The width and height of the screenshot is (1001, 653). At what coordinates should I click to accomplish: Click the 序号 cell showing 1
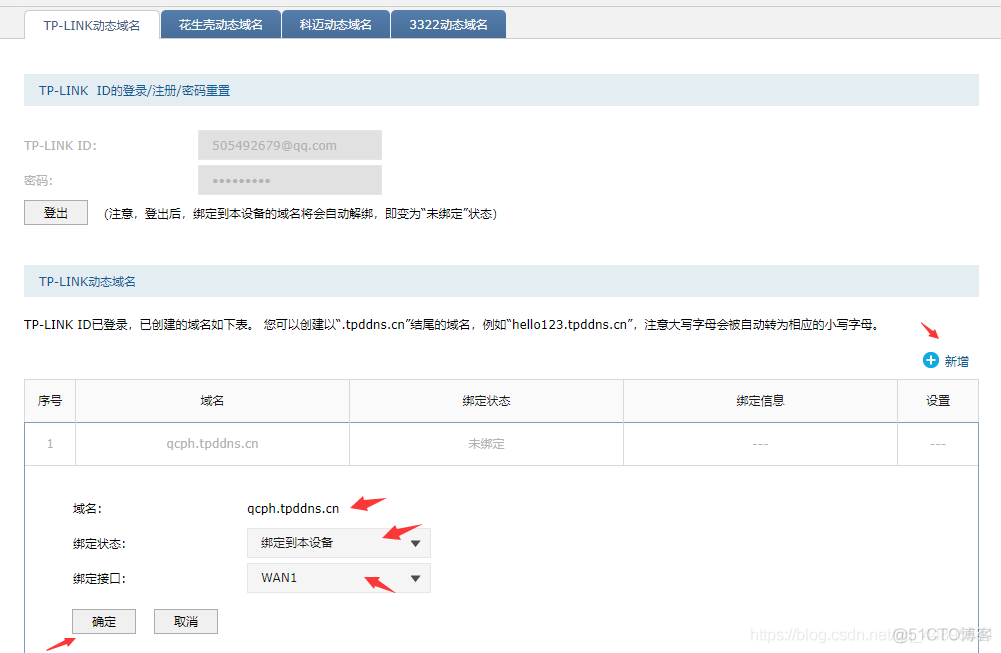[50, 443]
